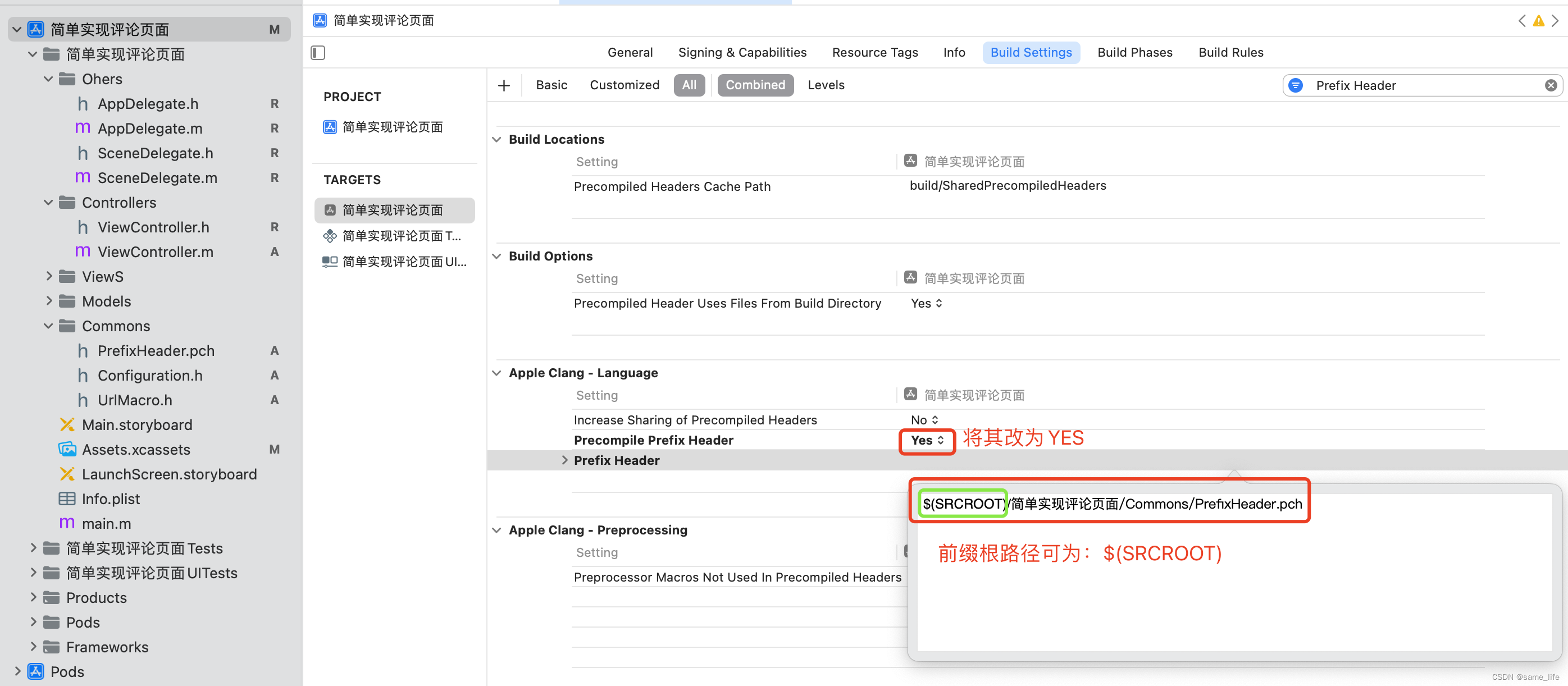
Task: Click the Tests target icon
Action: coord(330,234)
